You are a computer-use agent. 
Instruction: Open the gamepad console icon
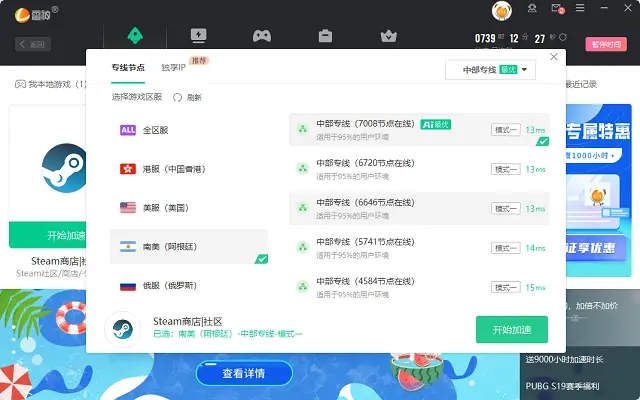(x=262, y=36)
